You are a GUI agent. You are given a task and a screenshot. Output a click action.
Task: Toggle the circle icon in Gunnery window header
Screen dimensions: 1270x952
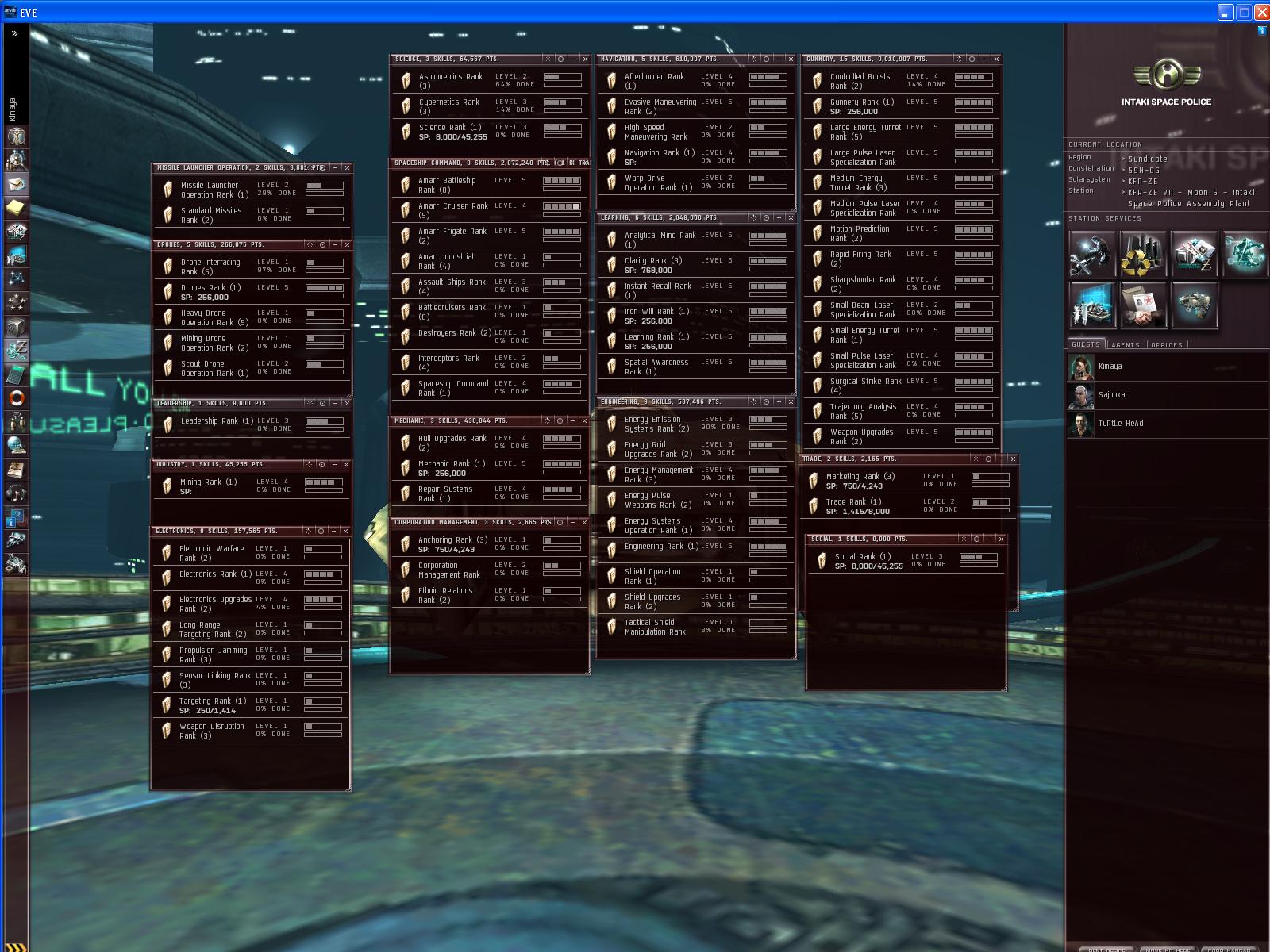click(972, 59)
